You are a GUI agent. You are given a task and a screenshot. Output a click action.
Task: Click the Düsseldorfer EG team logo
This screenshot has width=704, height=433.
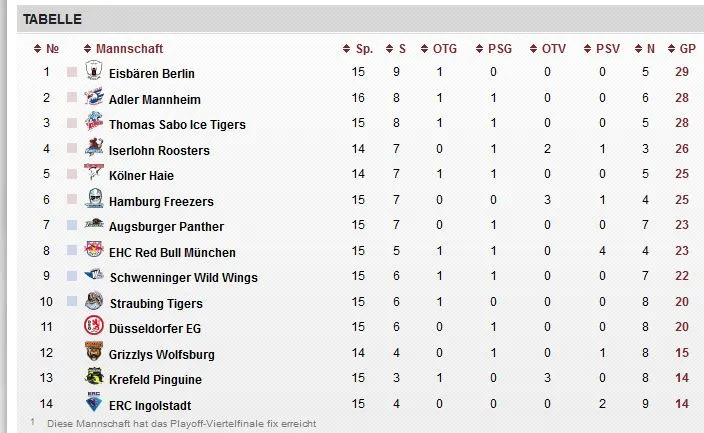tap(94, 328)
